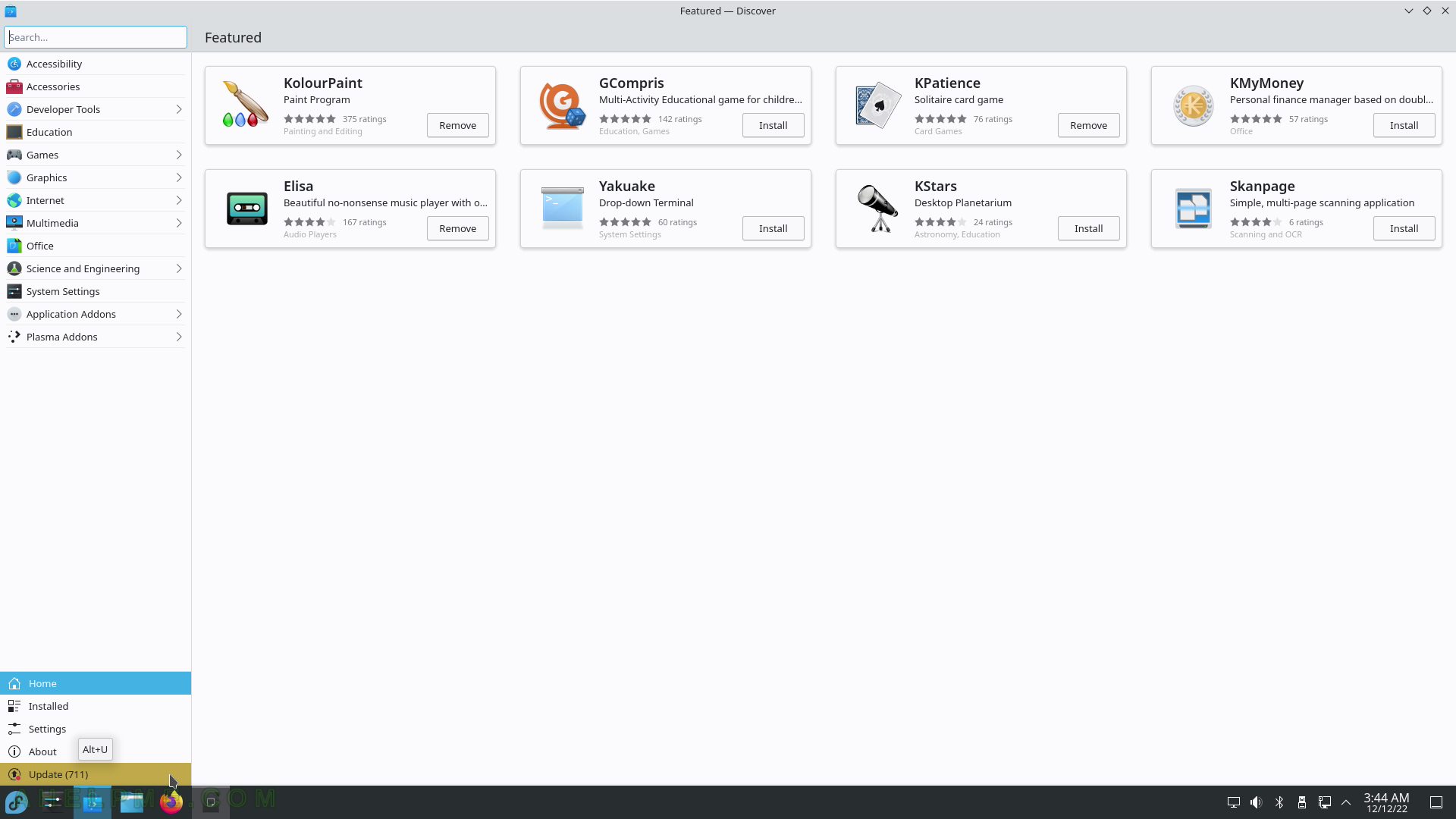The height and width of the screenshot is (819, 1456).
Task: Open the KStars title text
Action: coord(935,186)
